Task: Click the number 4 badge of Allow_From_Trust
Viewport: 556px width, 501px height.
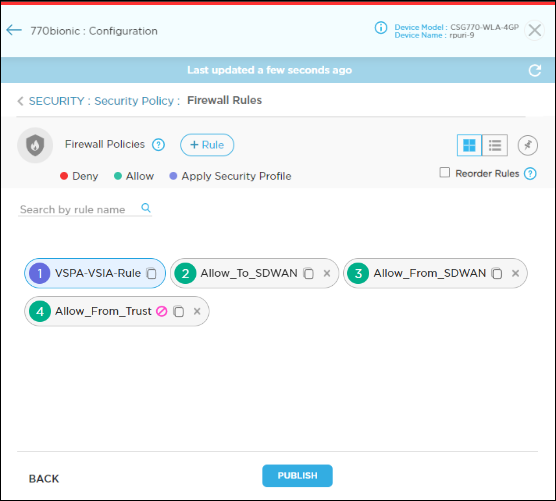Action: coord(40,311)
